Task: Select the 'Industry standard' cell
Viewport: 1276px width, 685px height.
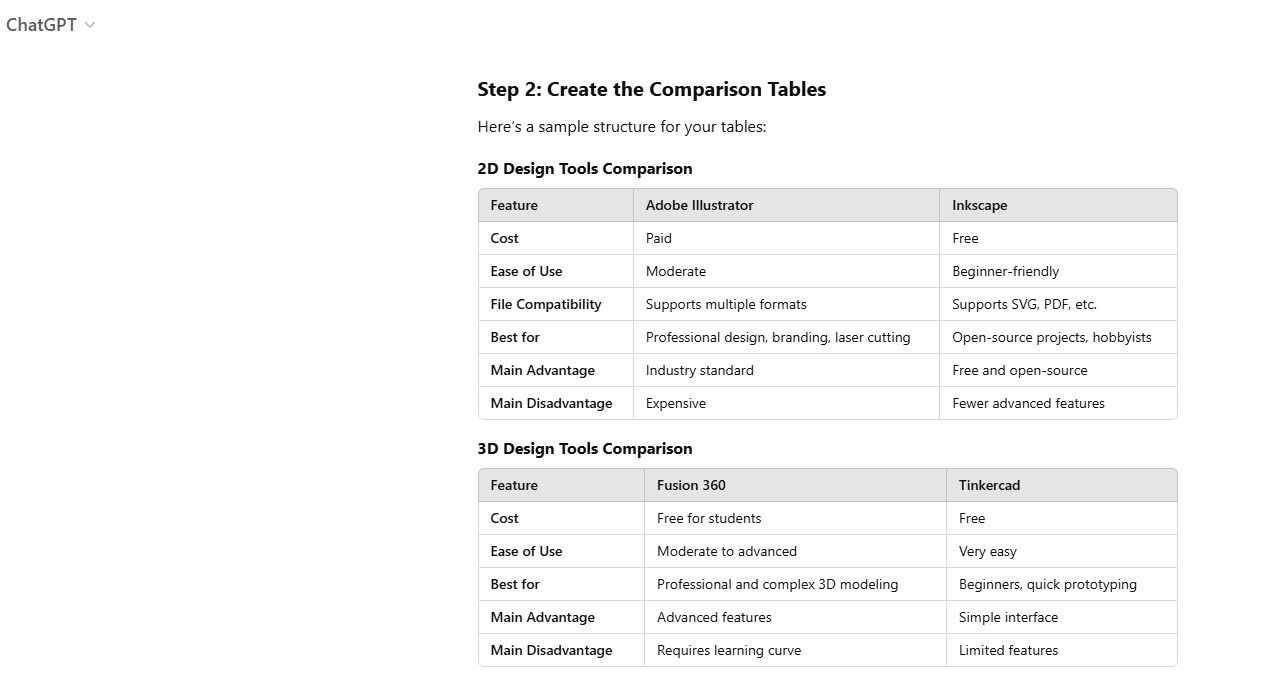Action: pos(699,370)
